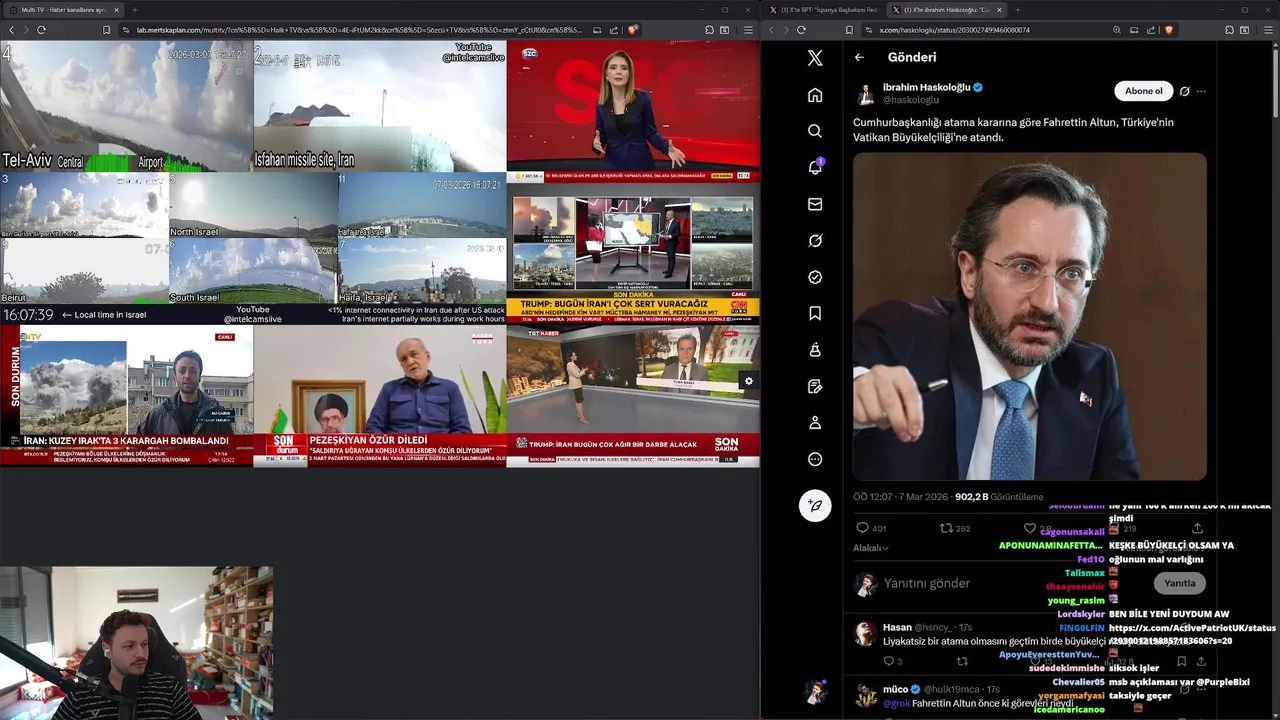This screenshot has height=720, width=1280.
Task: Expand the Alakalı replies sort dropdown
Action: (870, 548)
